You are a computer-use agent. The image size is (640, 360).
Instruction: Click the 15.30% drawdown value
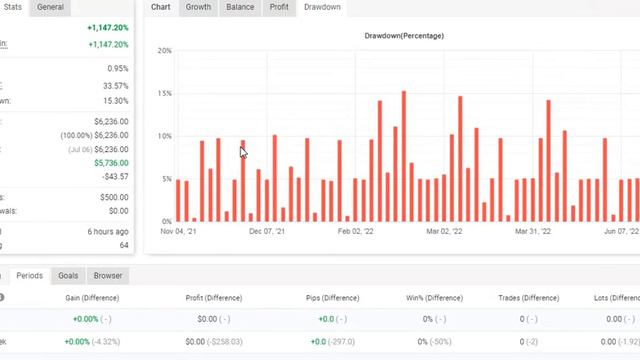tap(116, 101)
